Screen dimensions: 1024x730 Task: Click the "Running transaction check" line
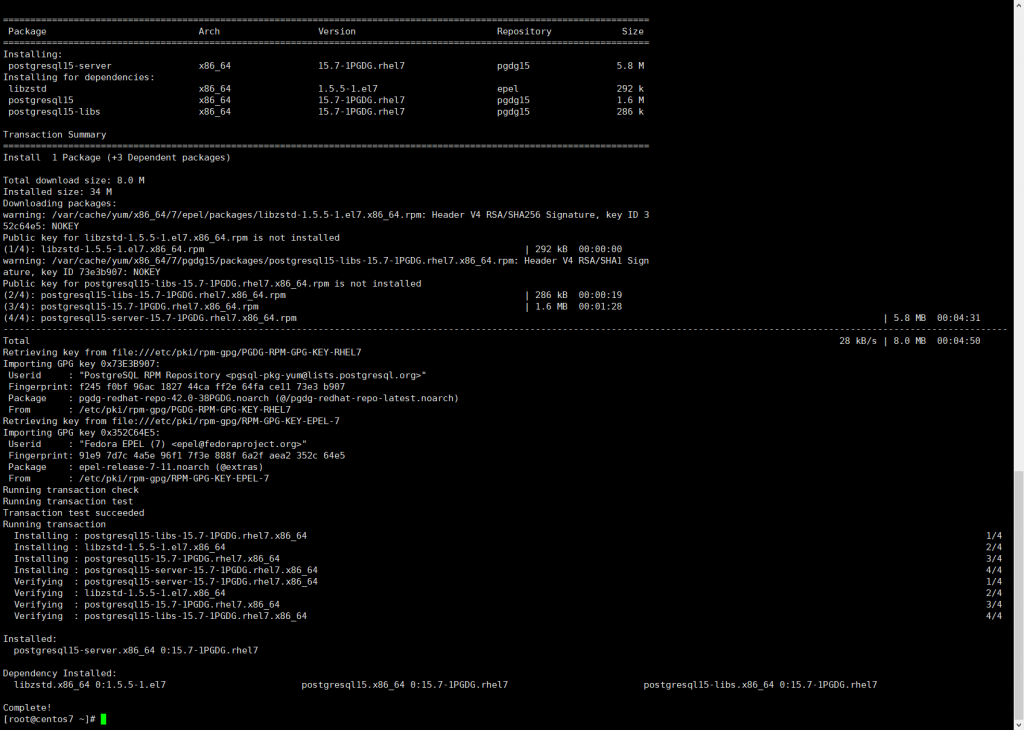point(71,490)
